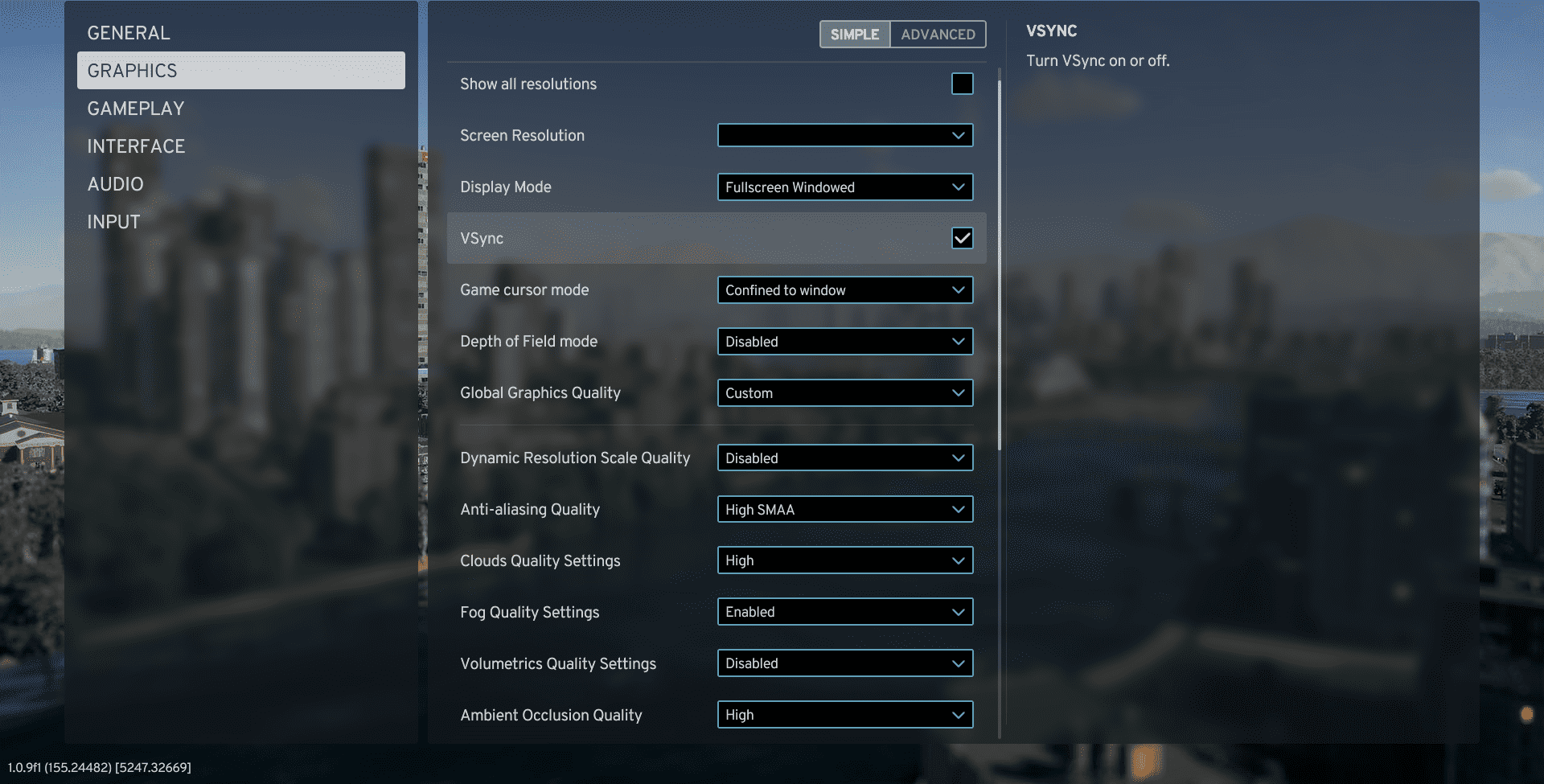Open the Interface settings section

[136, 146]
